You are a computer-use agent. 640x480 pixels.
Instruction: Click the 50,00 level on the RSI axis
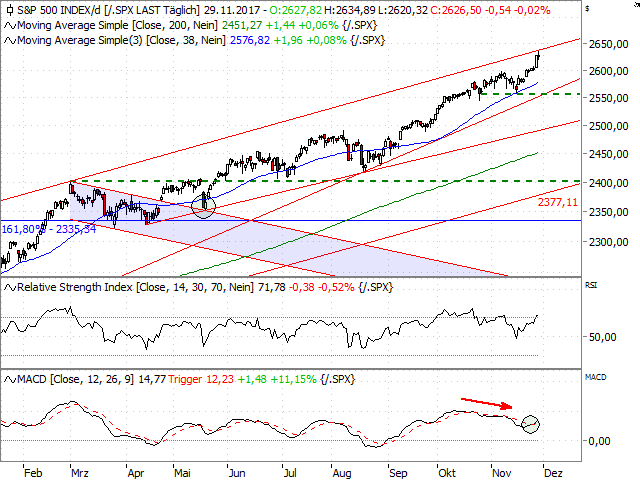[x=602, y=337]
